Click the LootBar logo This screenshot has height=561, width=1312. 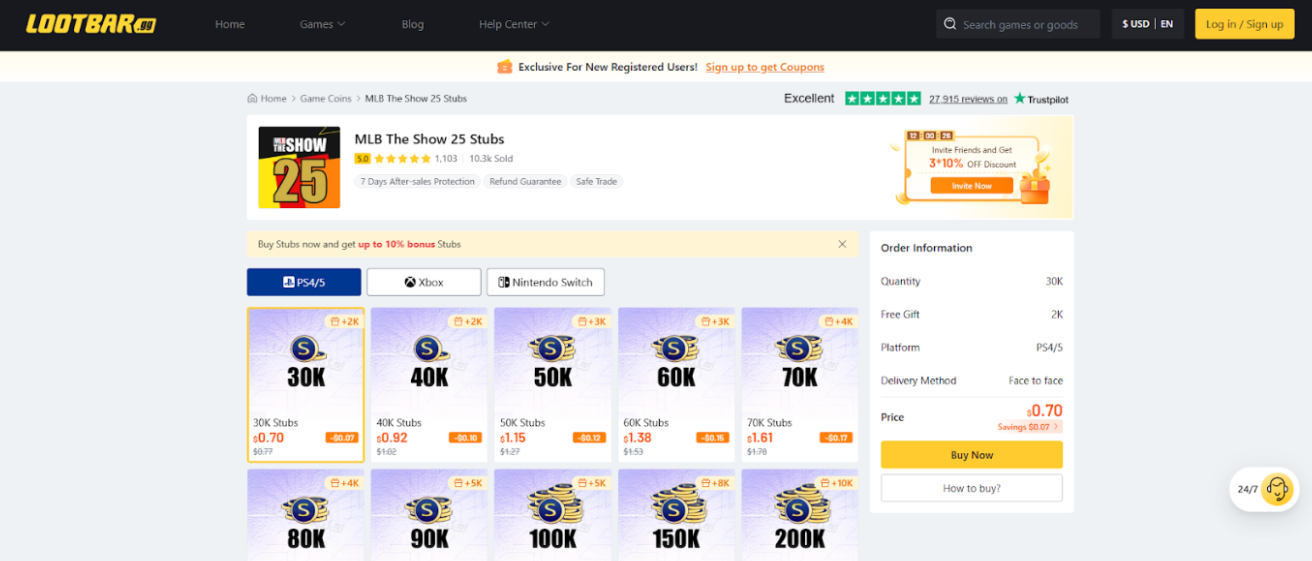pyautogui.click(x=90, y=24)
